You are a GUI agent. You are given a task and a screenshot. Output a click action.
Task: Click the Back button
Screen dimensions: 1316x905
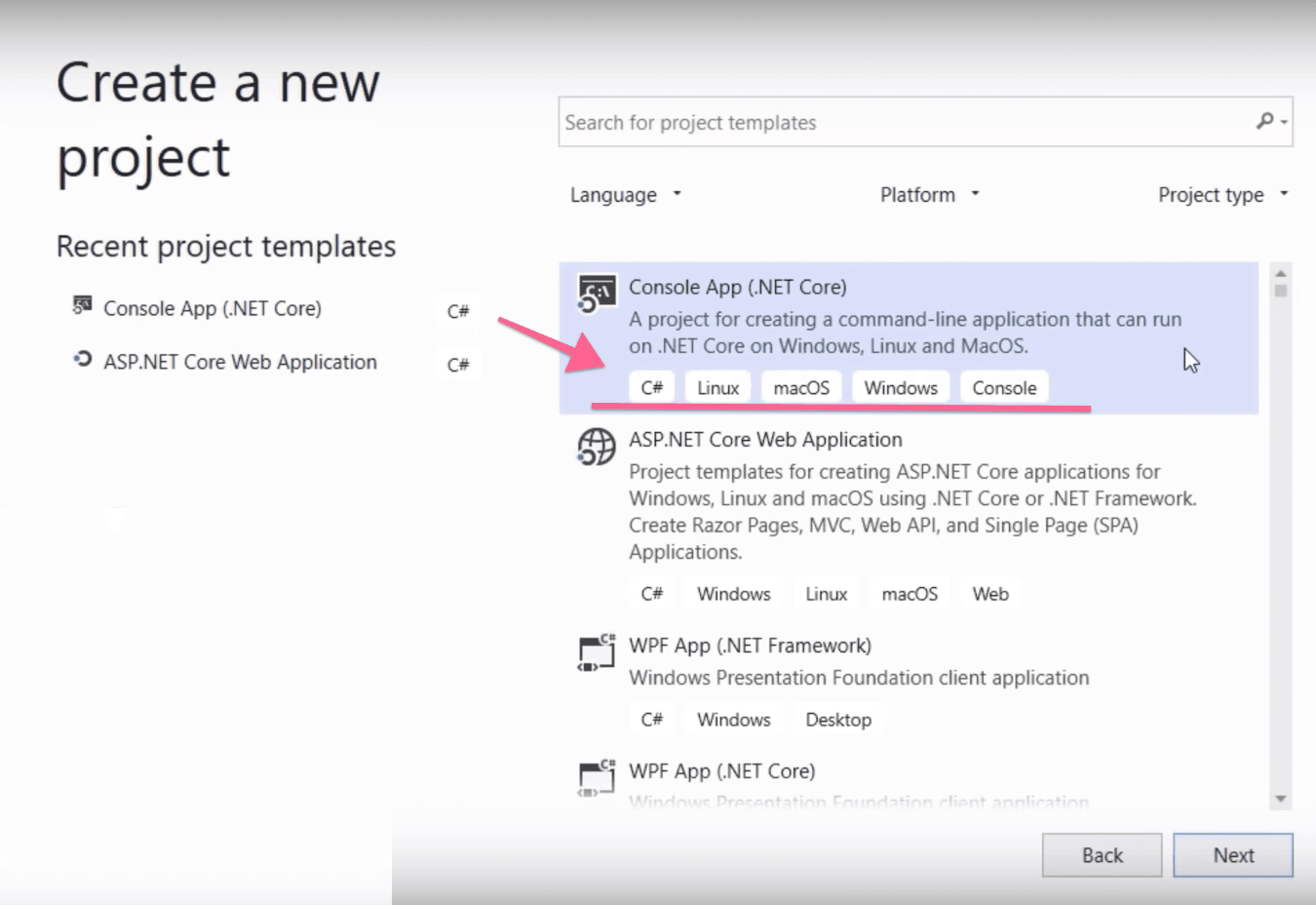coord(1102,855)
